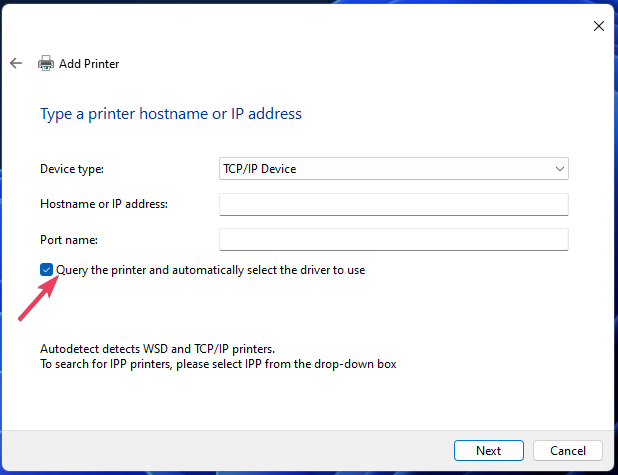
Task: Click 'Autodetect detects WSD and TCP/IP printers.' text
Action: 157,349
